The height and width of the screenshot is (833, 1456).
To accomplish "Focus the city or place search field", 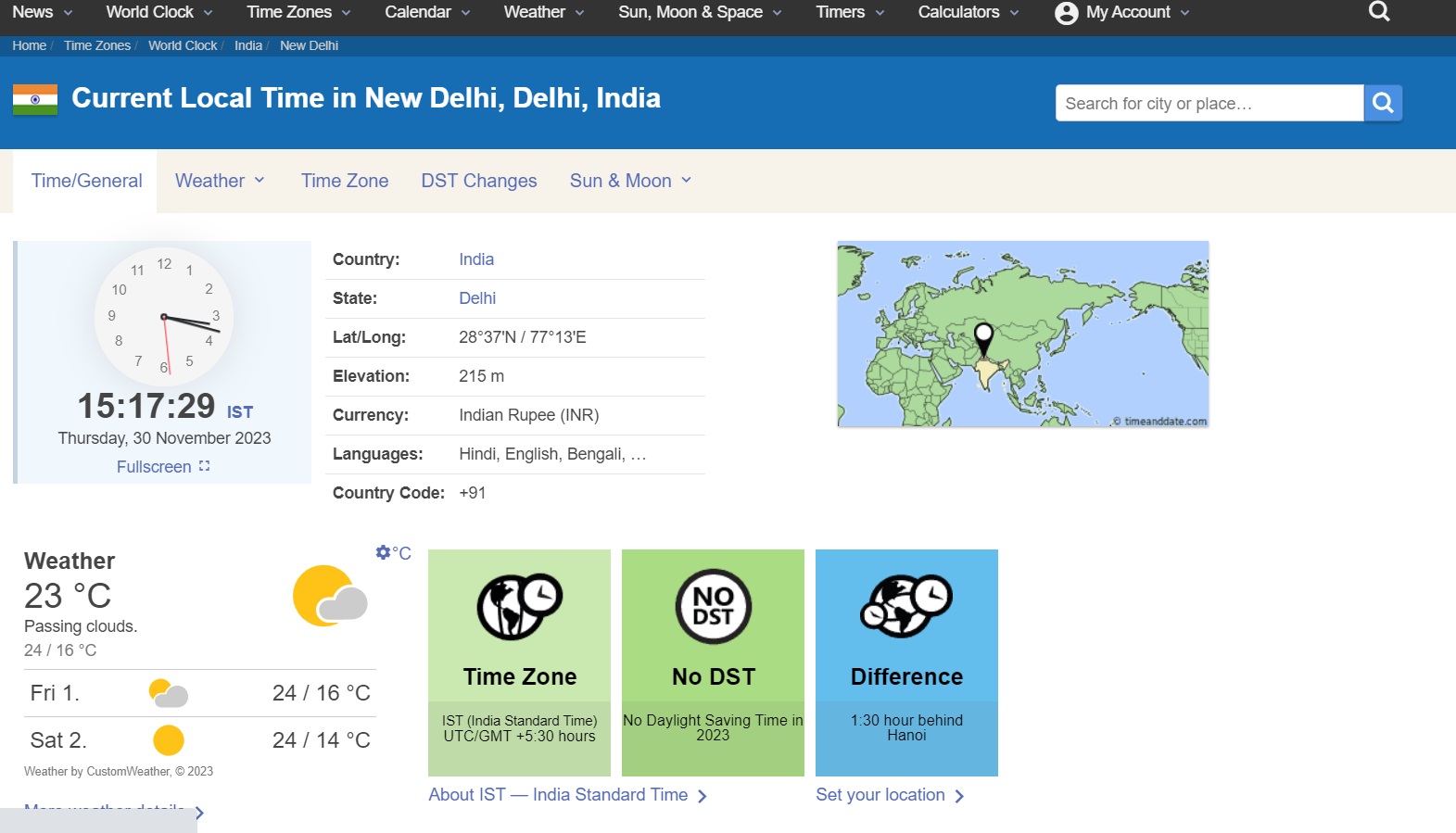I will click(1209, 103).
